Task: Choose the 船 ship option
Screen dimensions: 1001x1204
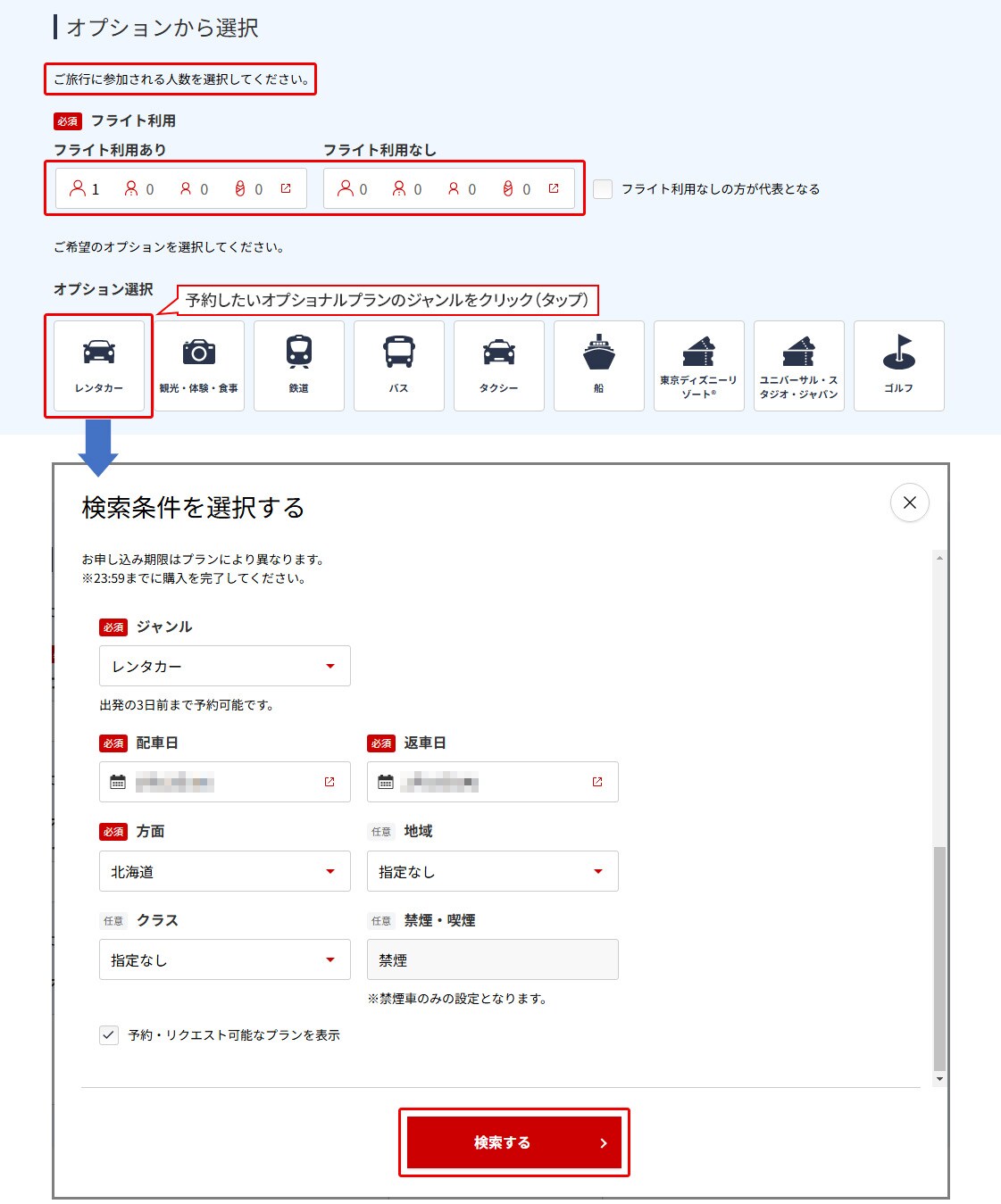Action: coord(599,365)
